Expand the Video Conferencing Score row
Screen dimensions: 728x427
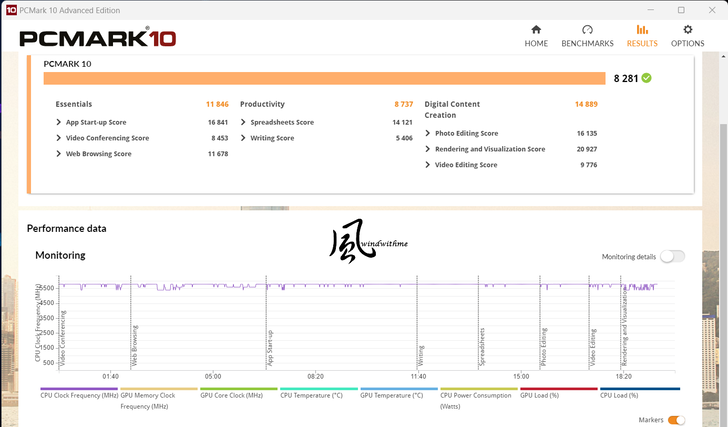pos(59,138)
